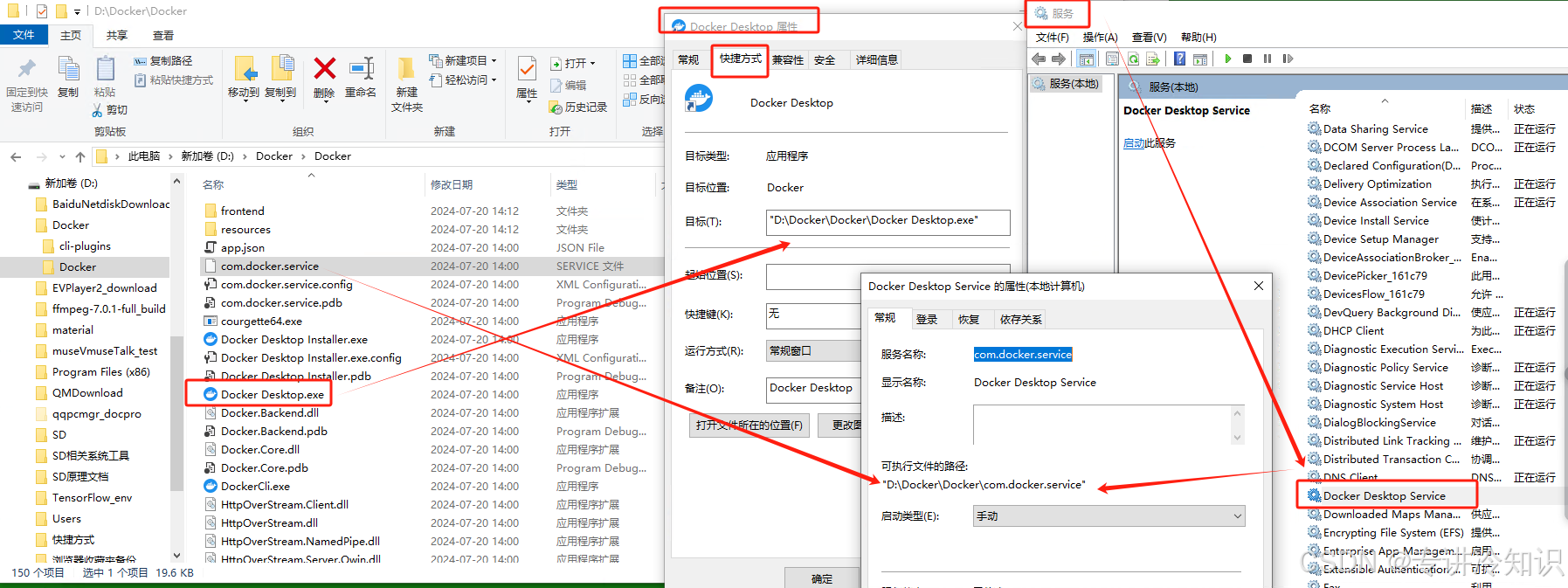Click Copy path (复制路径) in ribbon
This screenshot has height=588, width=1568.
[x=163, y=61]
